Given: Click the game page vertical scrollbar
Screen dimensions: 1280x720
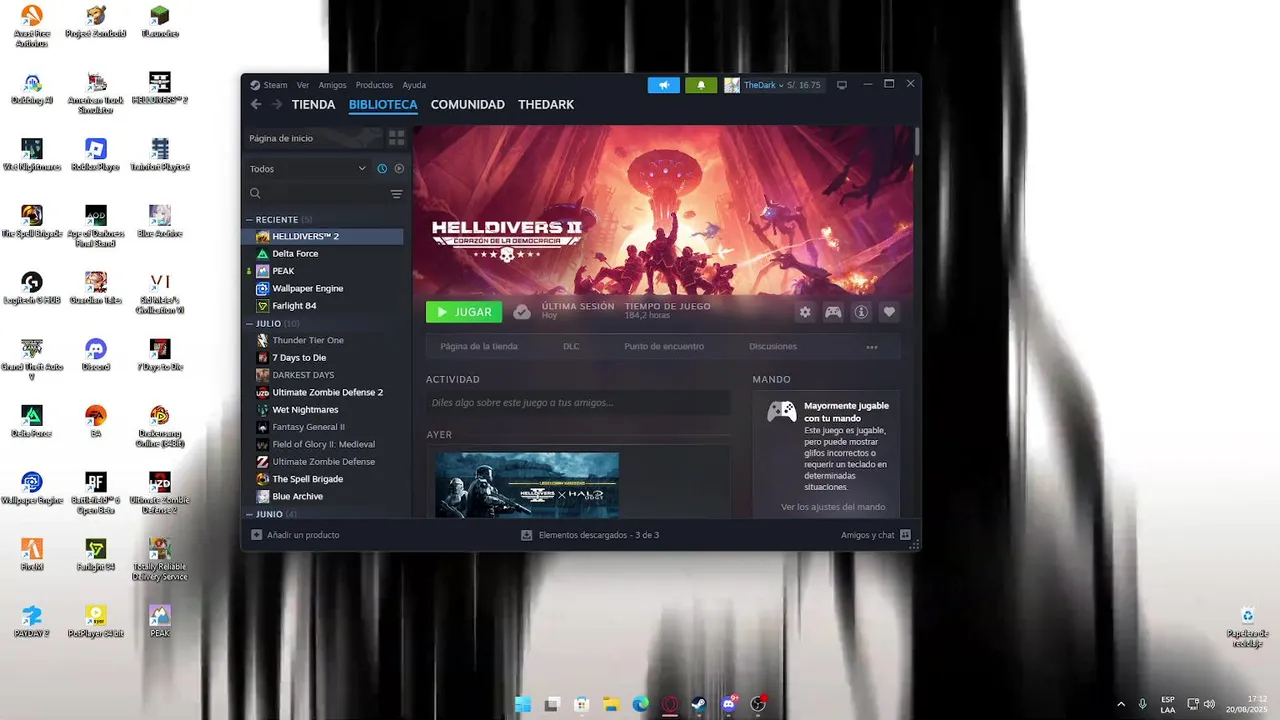Looking at the screenshot, I should point(917,141).
